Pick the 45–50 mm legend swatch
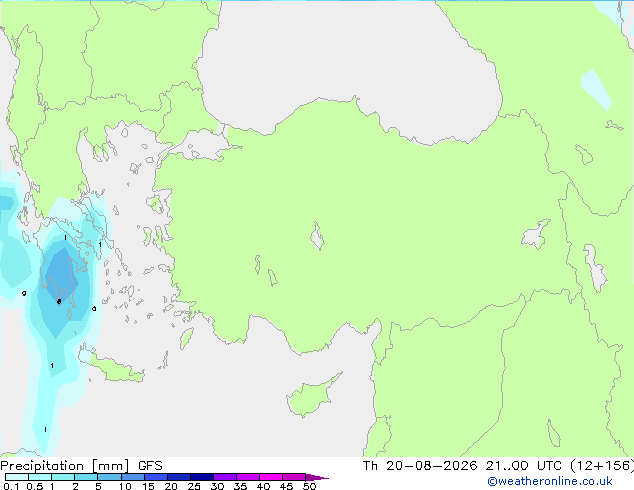This screenshot has height=490, width=634. pyautogui.click(x=294, y=477)
